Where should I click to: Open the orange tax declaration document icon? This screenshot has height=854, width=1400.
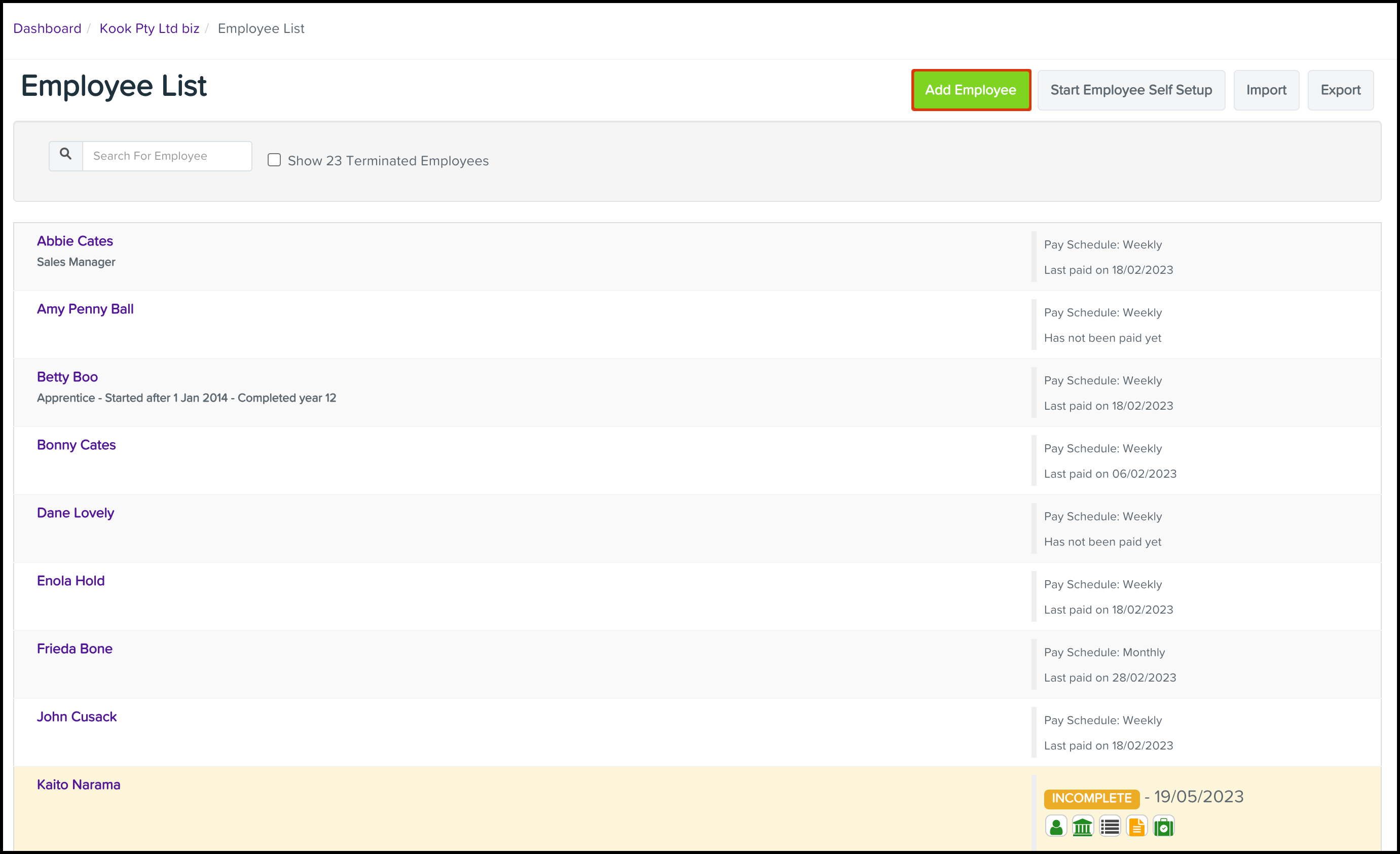click(x=1136, y=826)
